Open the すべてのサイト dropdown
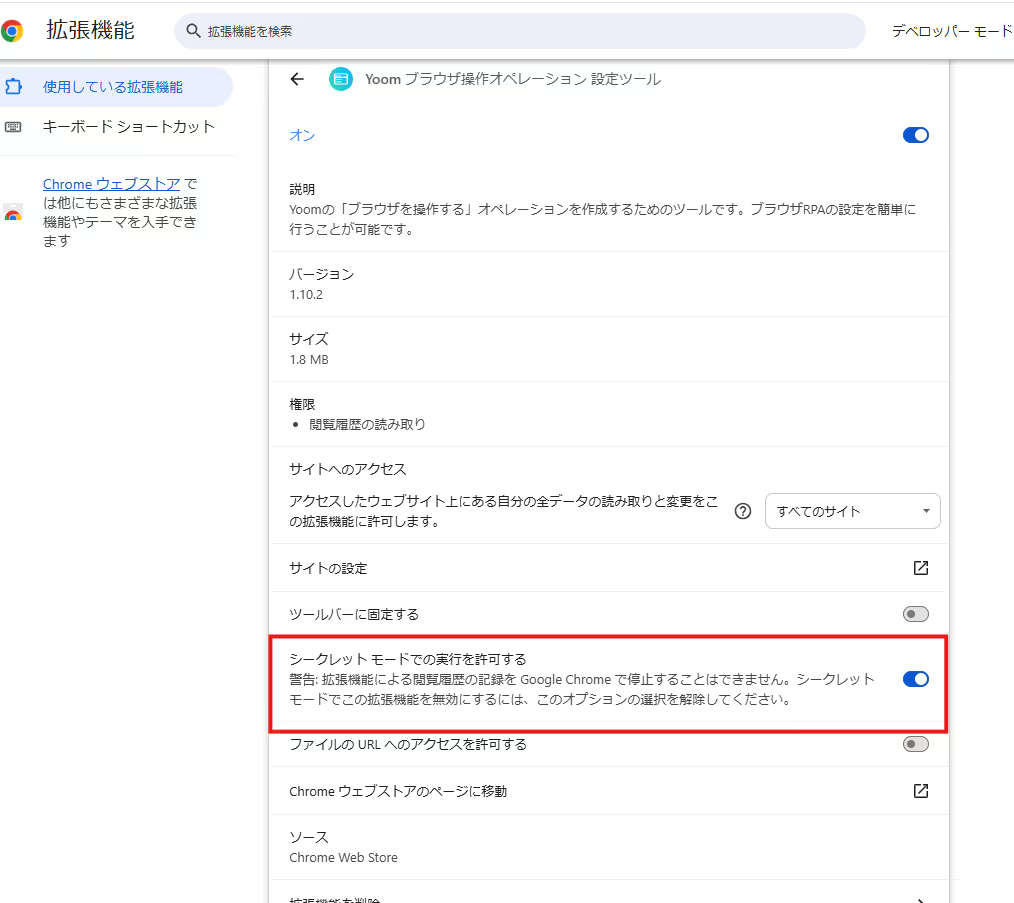 [852, 511]
